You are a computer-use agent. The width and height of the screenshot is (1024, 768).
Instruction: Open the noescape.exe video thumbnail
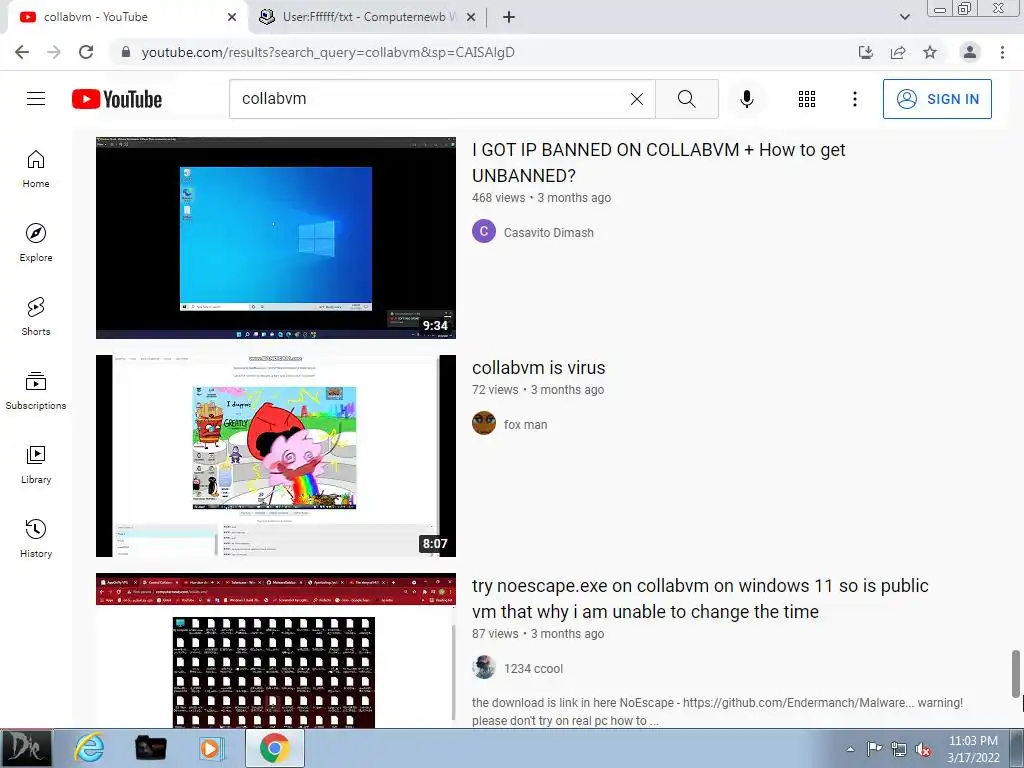pyautogui.click(x=276, y=650)
